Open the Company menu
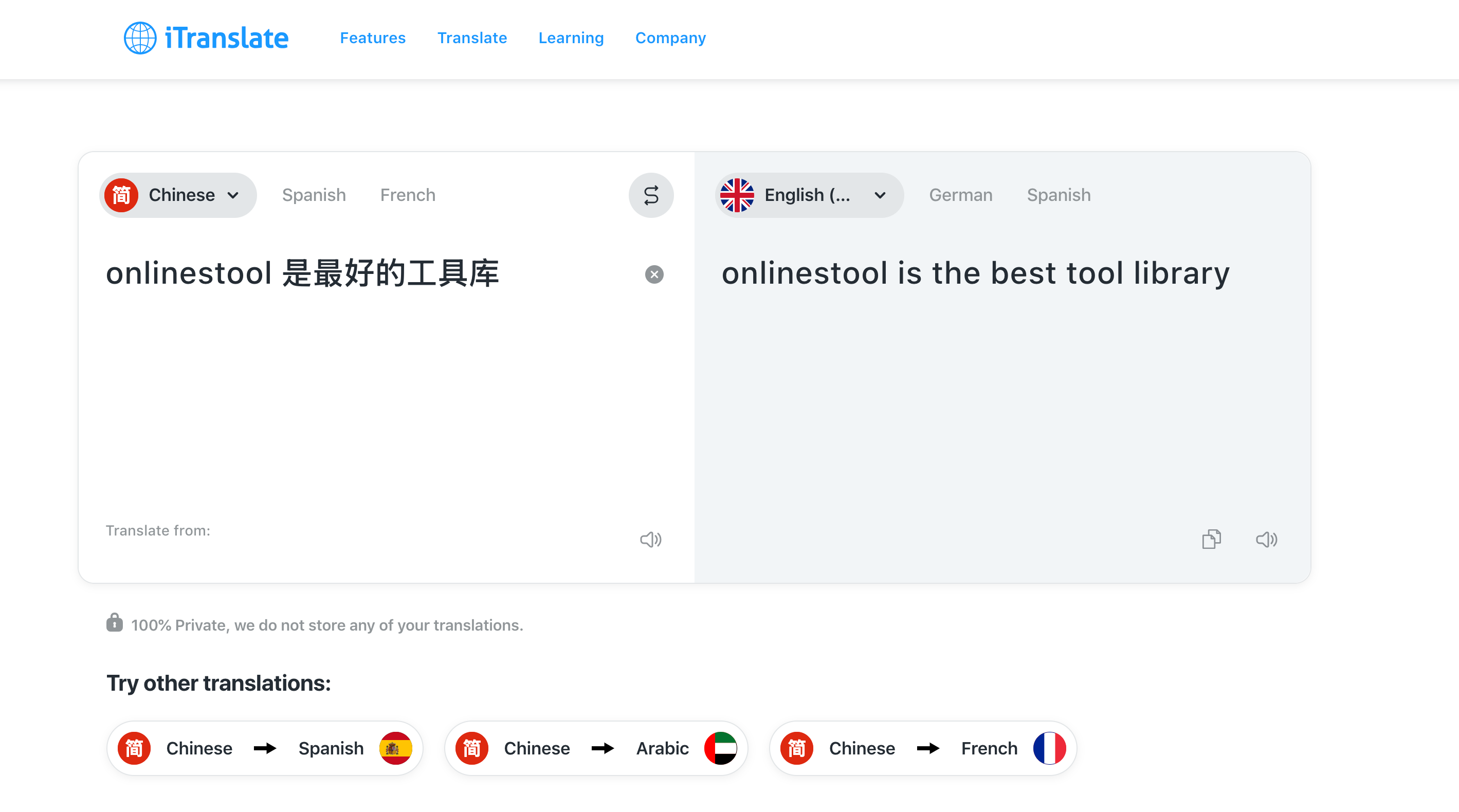 (670, 38)
